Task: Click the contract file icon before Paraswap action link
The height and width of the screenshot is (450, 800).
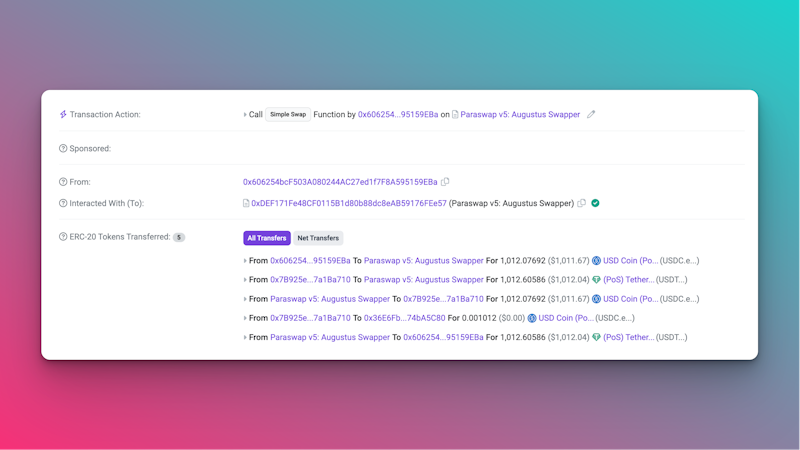Action: coord(455,114)
